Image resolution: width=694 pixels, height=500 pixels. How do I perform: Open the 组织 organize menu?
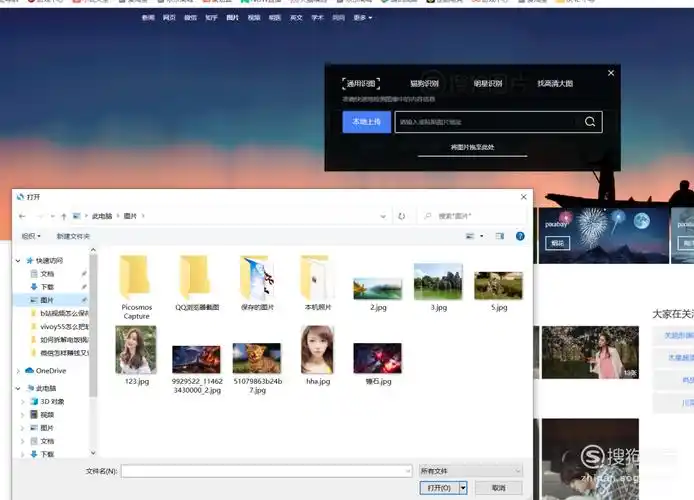31,236
